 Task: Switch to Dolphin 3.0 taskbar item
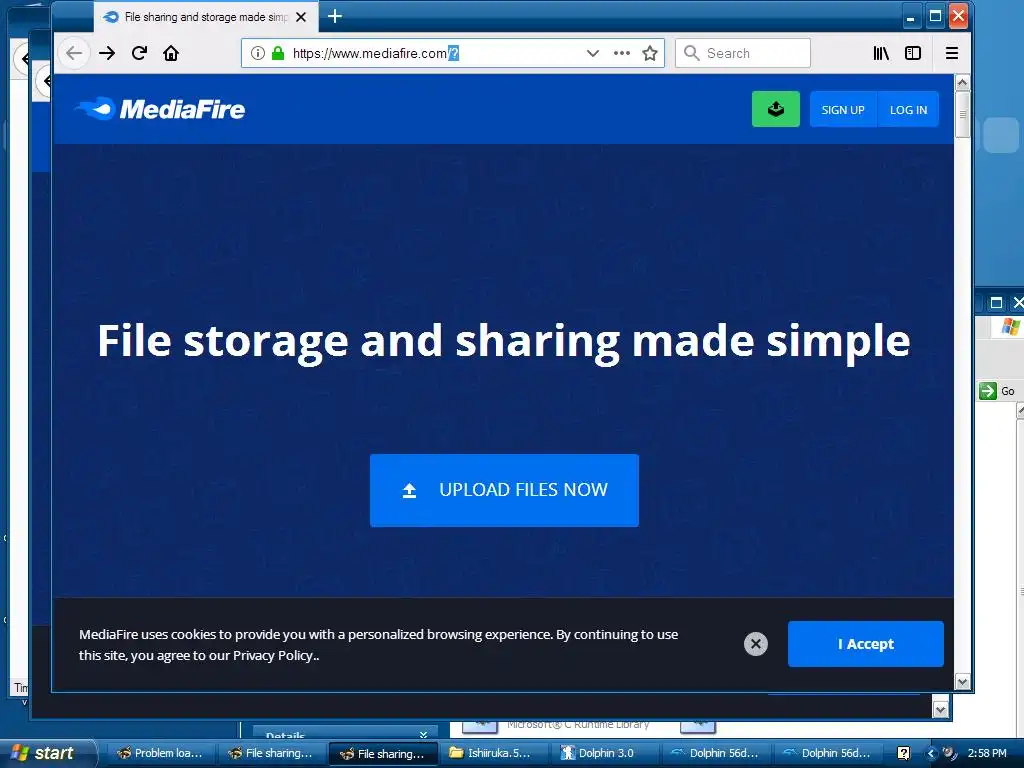(604, 753)
